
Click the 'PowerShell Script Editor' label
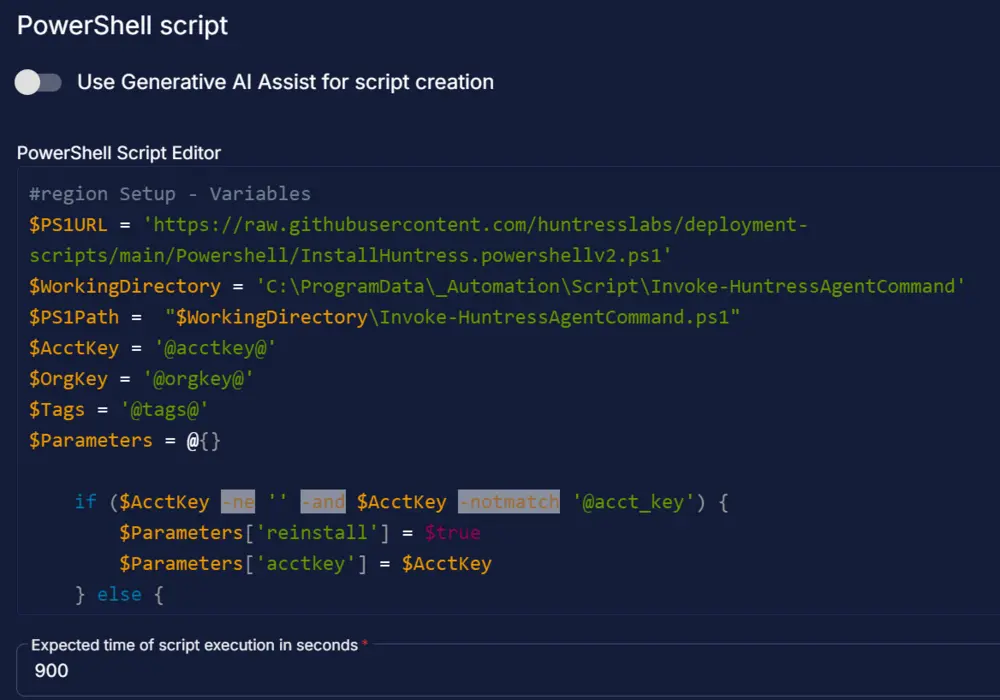pos(119,153)
